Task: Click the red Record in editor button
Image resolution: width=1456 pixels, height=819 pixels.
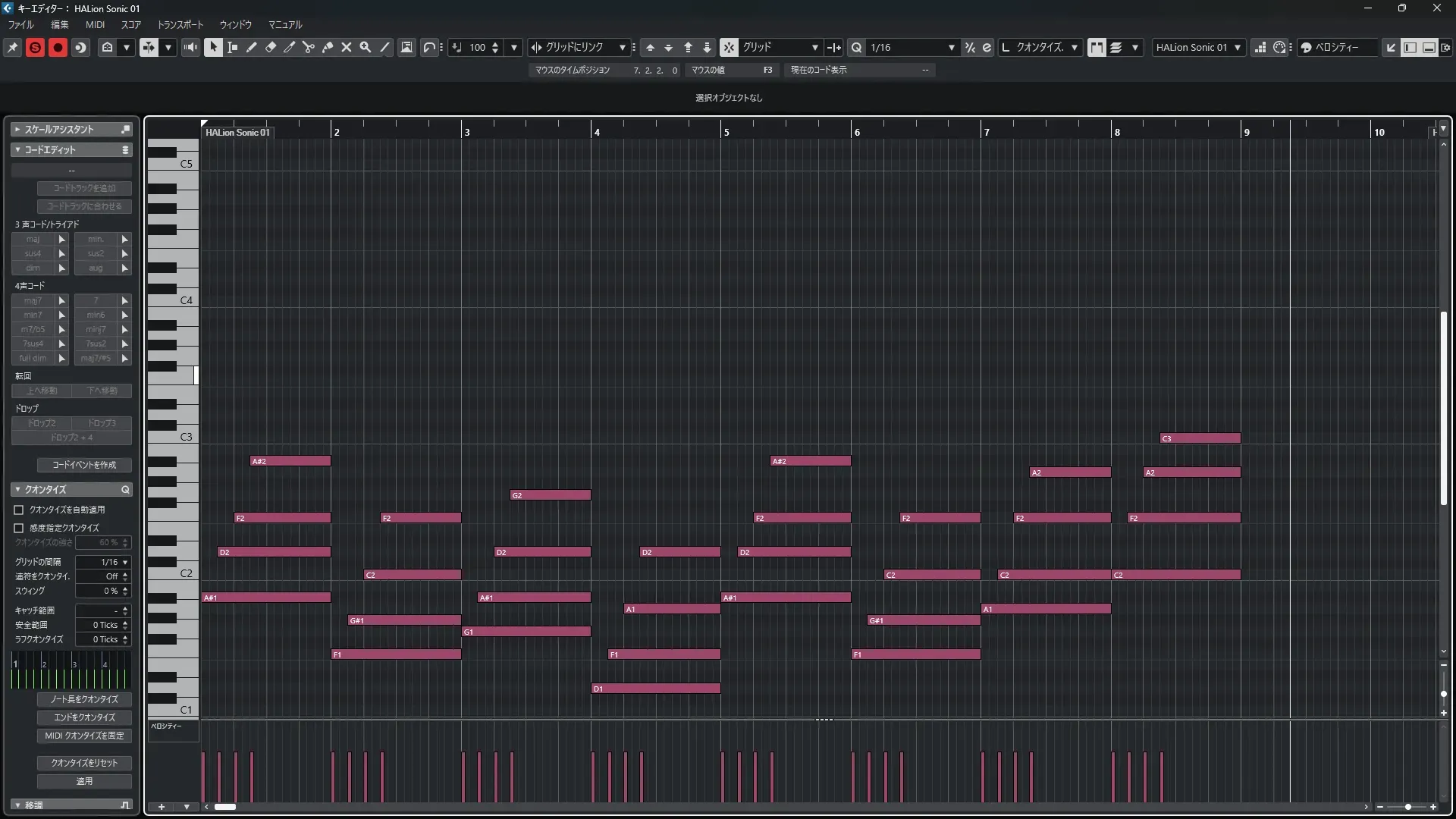Action: [x=58, y=47]
